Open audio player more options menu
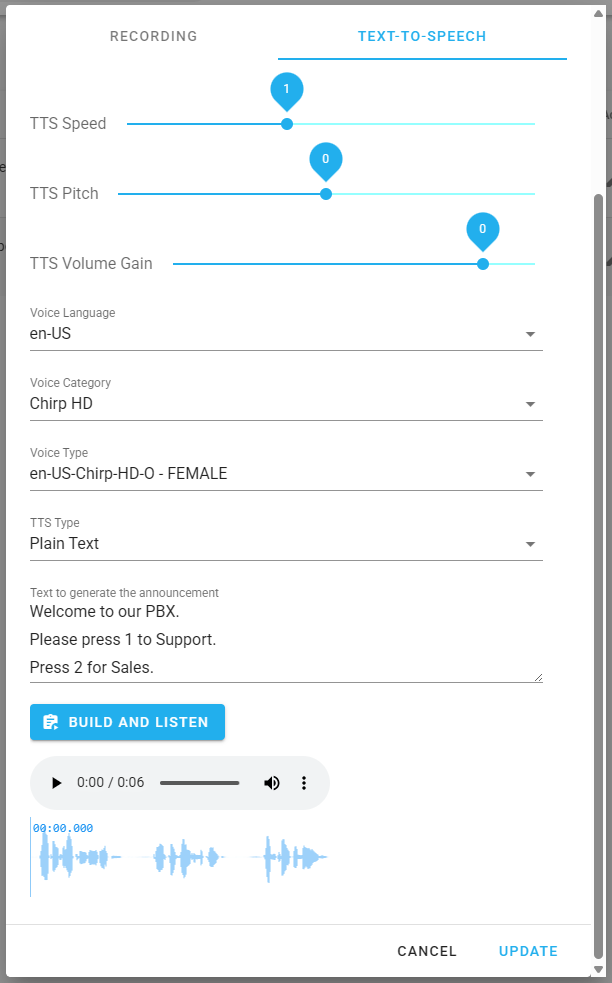Viewport: 612px width, 983px height. 303,782
